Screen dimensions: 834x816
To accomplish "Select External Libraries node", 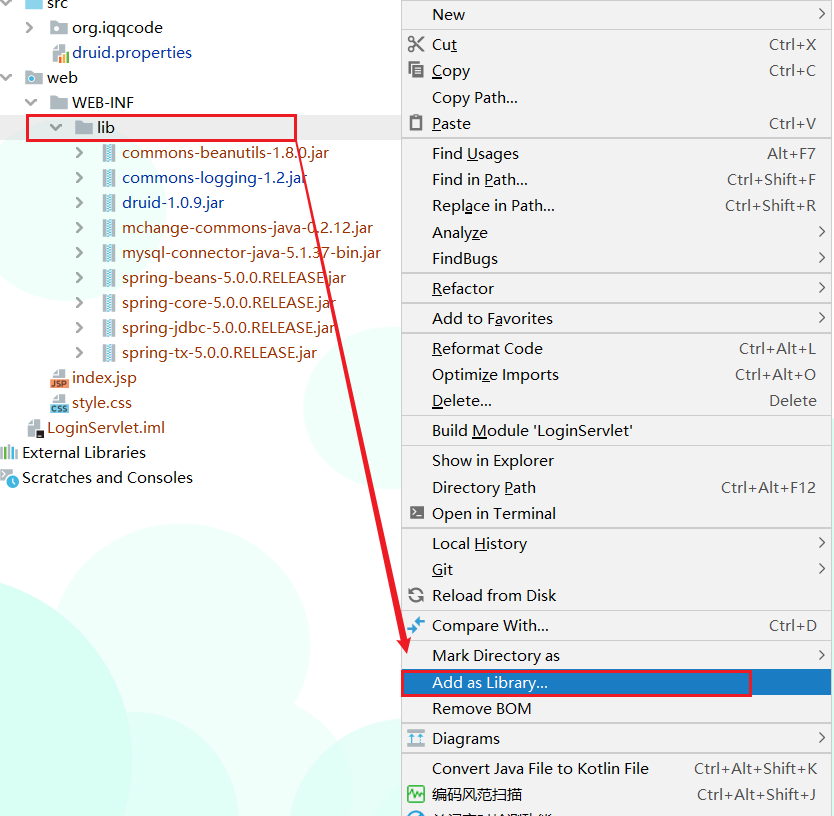I will click(84, 453).
